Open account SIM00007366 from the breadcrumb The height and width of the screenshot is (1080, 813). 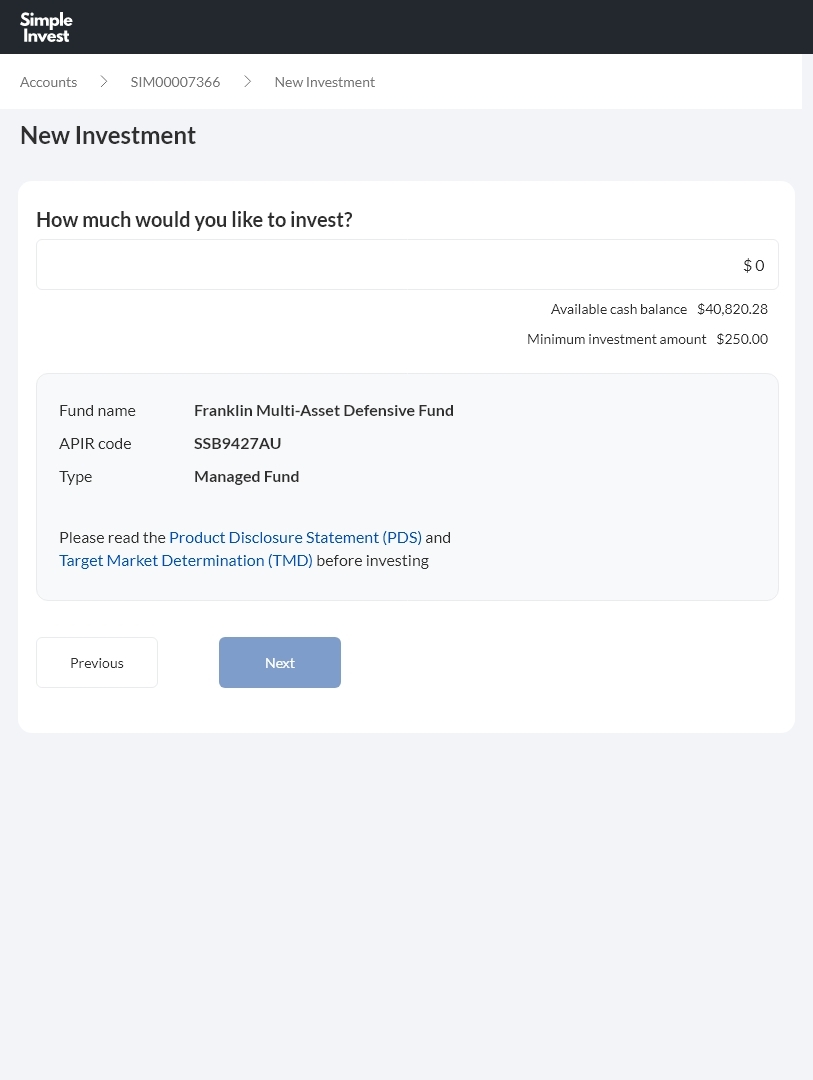pos(175,82)
